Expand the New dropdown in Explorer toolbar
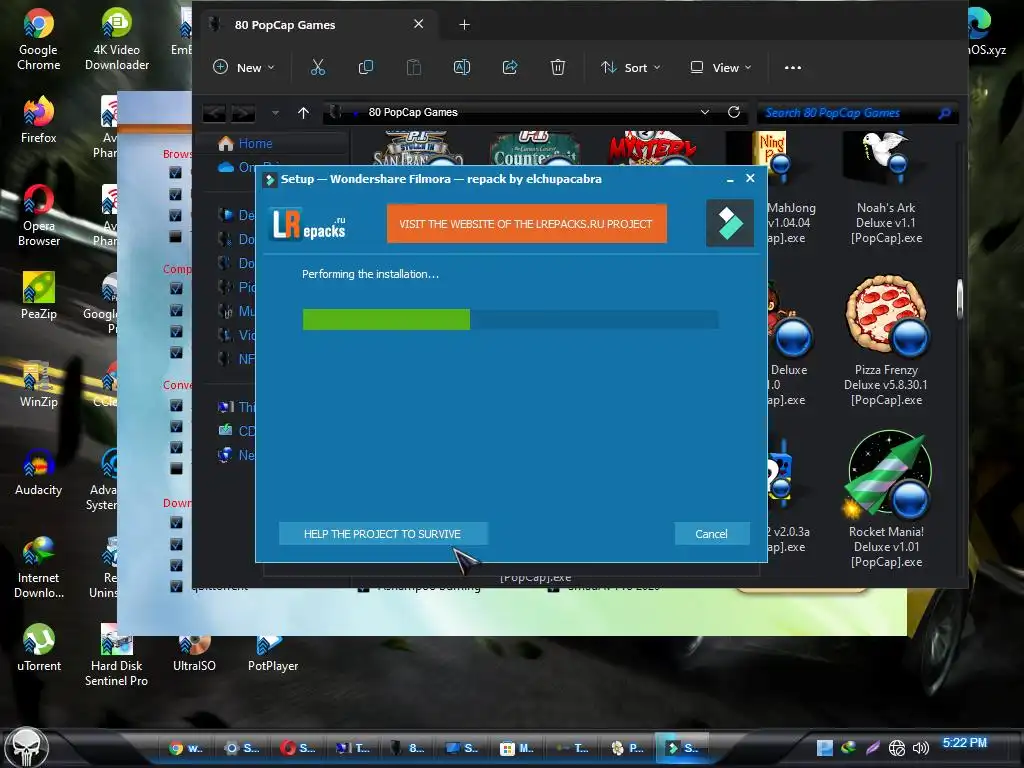 click(x=244, y=67)
